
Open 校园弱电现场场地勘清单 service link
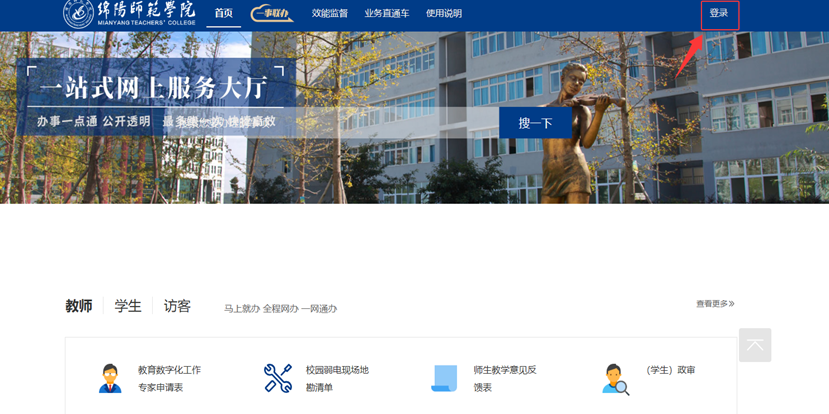(337, 378)
